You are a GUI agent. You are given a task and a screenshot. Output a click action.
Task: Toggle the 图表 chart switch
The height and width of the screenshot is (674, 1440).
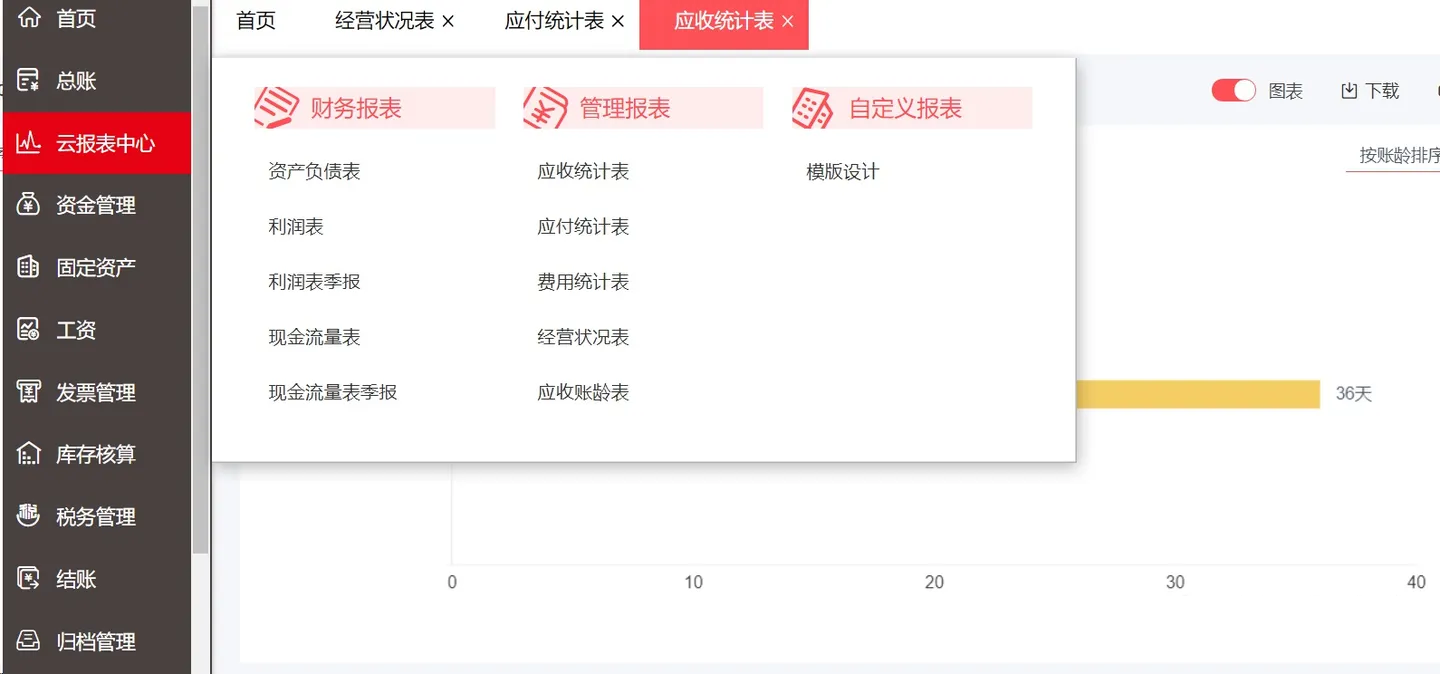click(x=1234, y=91)
